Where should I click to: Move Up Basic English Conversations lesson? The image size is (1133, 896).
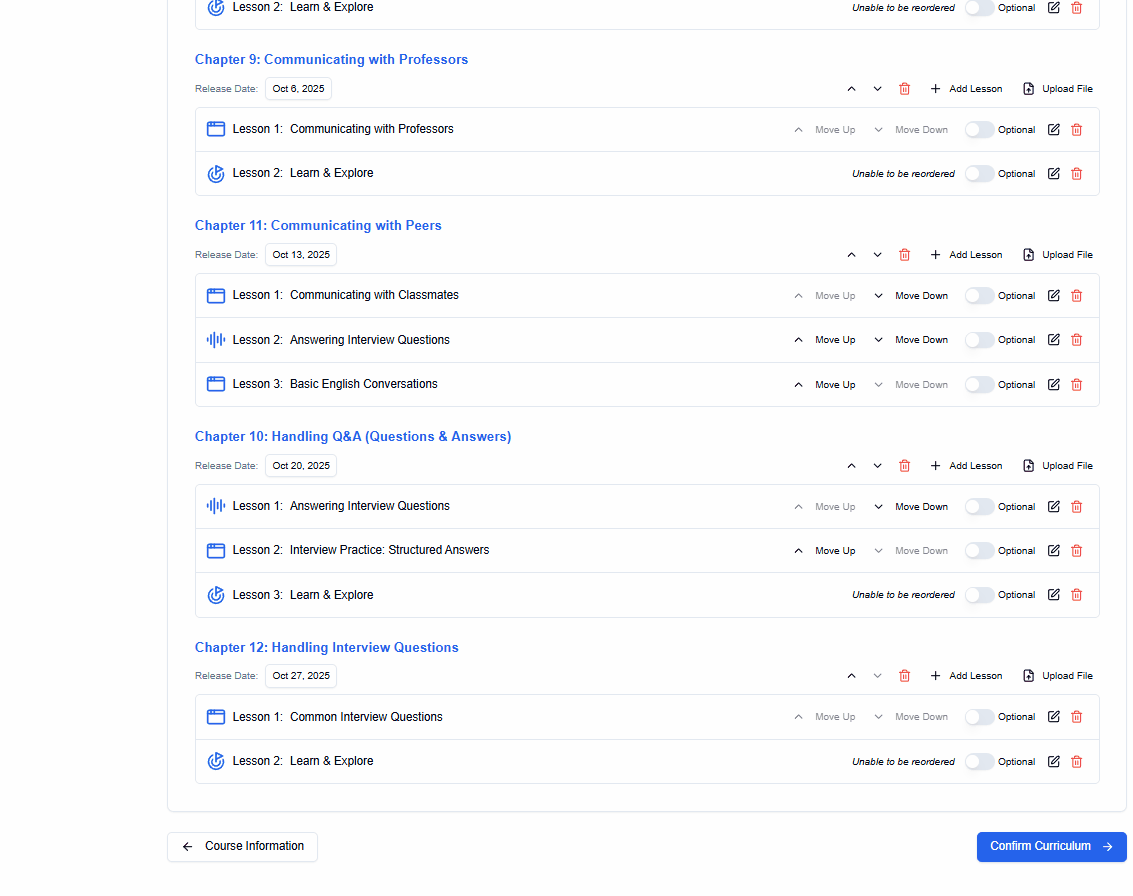pos(825,385)
